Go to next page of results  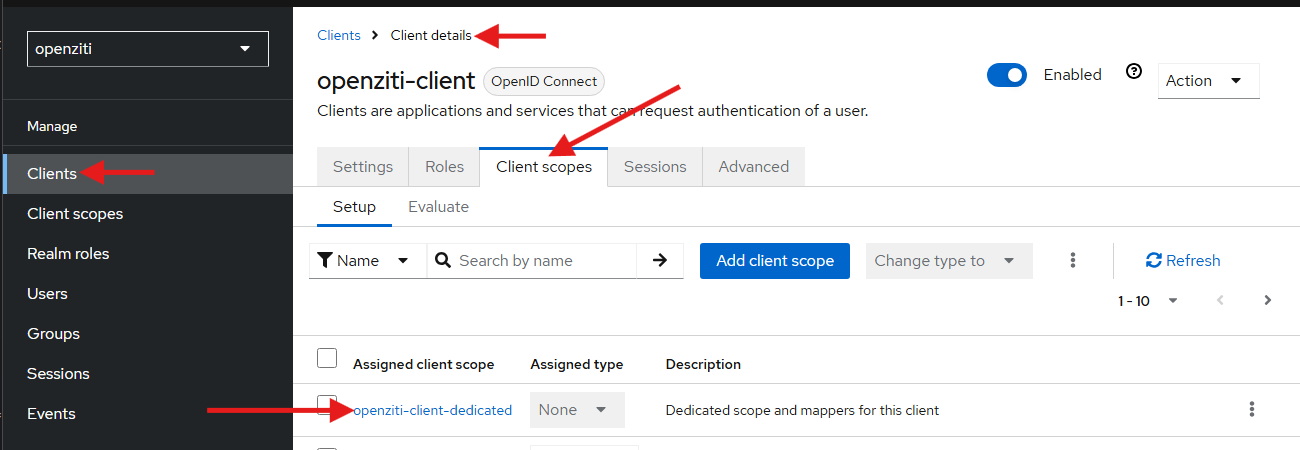(1267, 300)
